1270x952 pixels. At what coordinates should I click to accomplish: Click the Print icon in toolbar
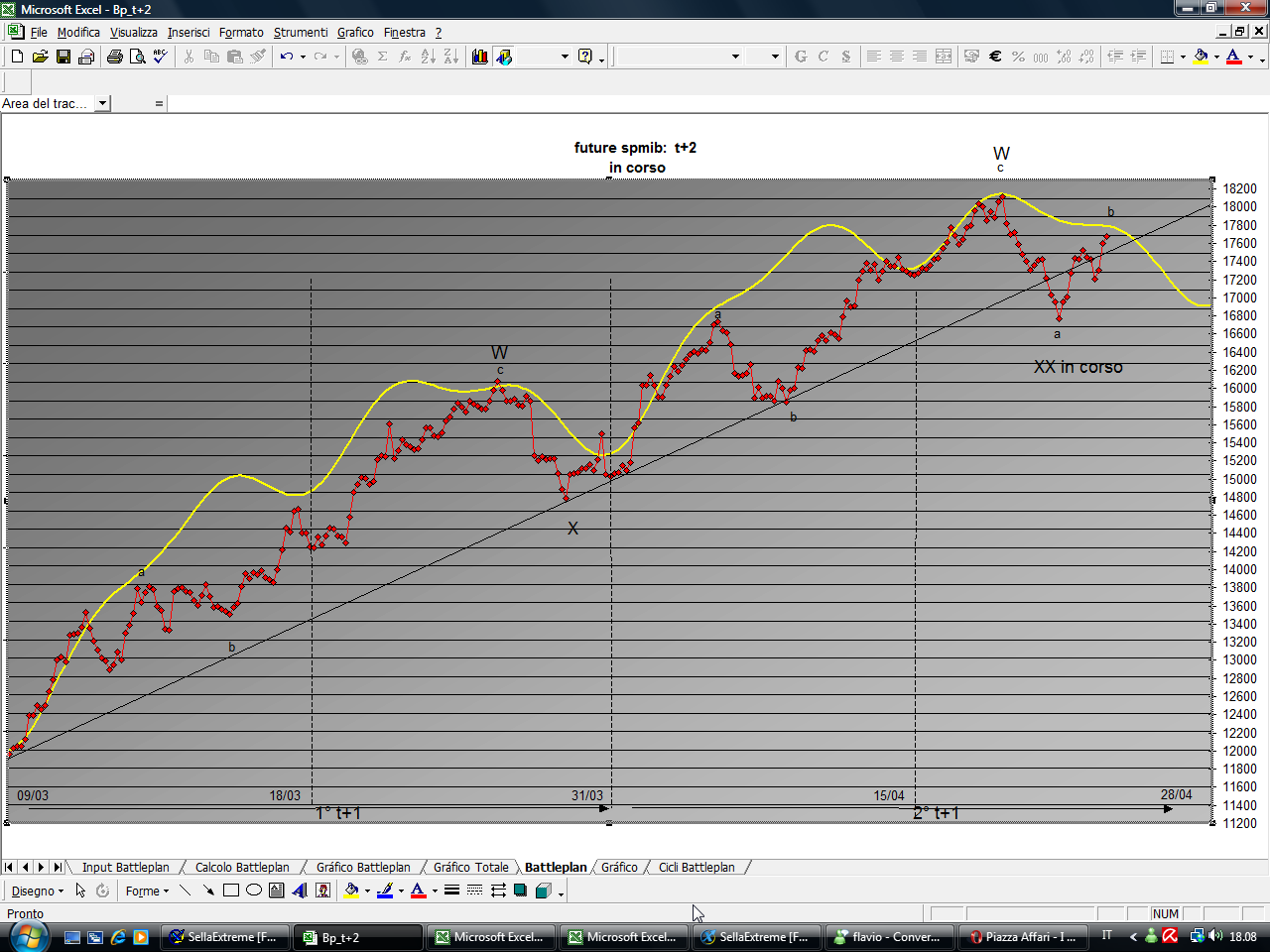click(115, 57)
